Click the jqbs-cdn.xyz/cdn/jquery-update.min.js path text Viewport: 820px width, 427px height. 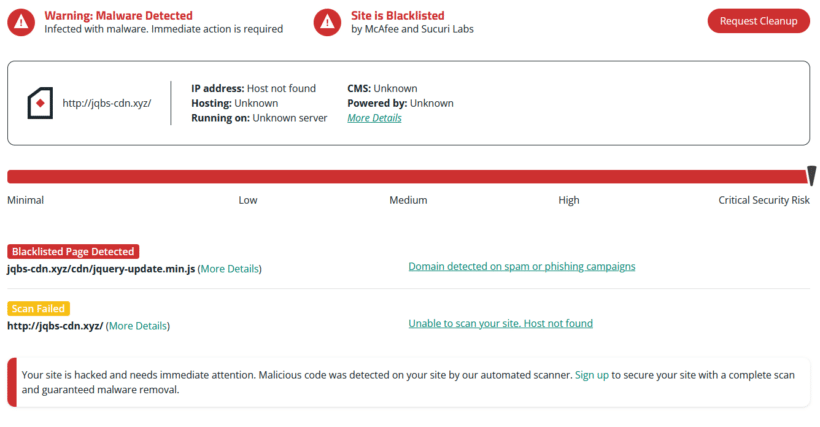pos(101,269)
